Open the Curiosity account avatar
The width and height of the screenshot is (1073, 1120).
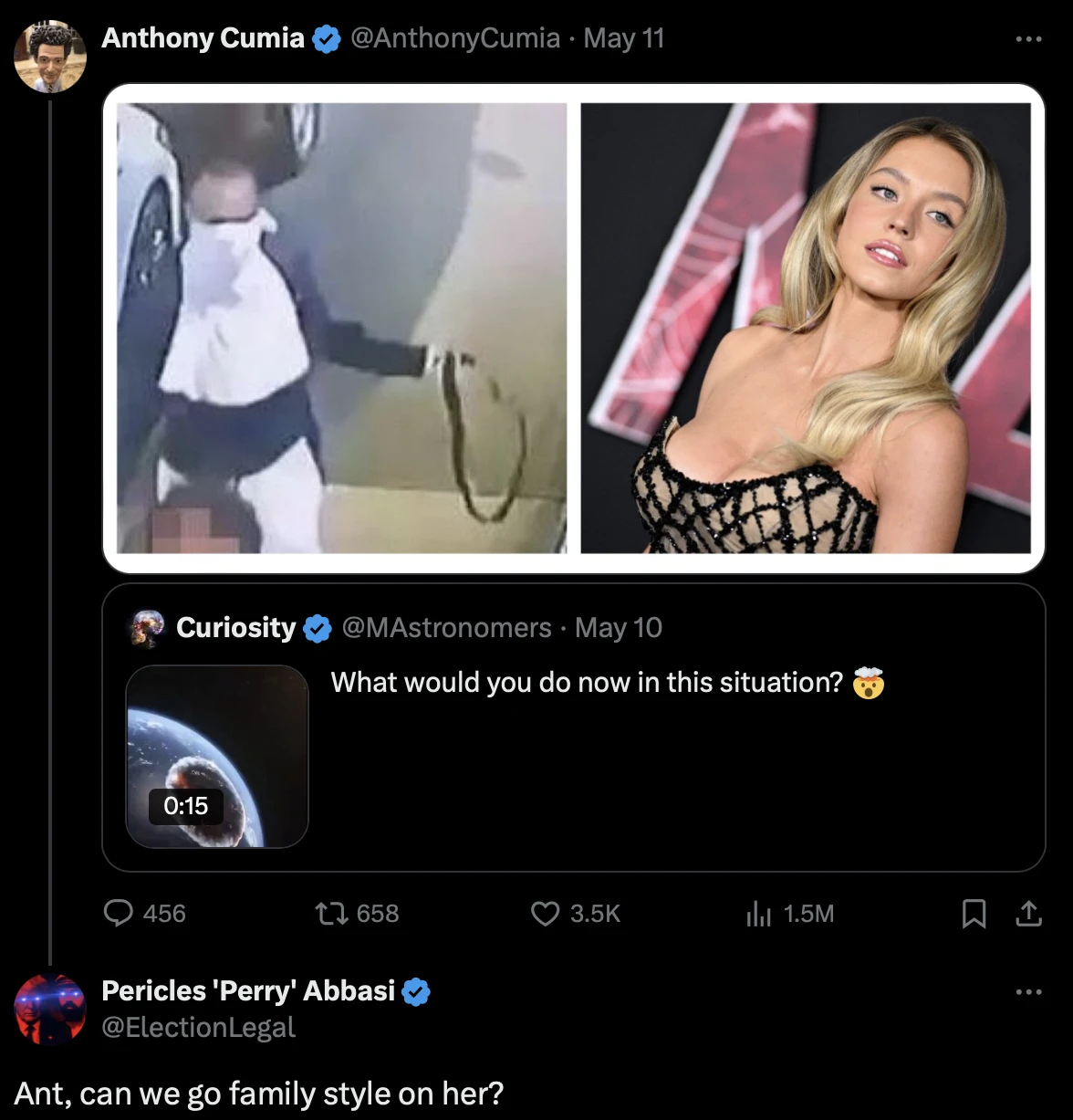point(147,628)
